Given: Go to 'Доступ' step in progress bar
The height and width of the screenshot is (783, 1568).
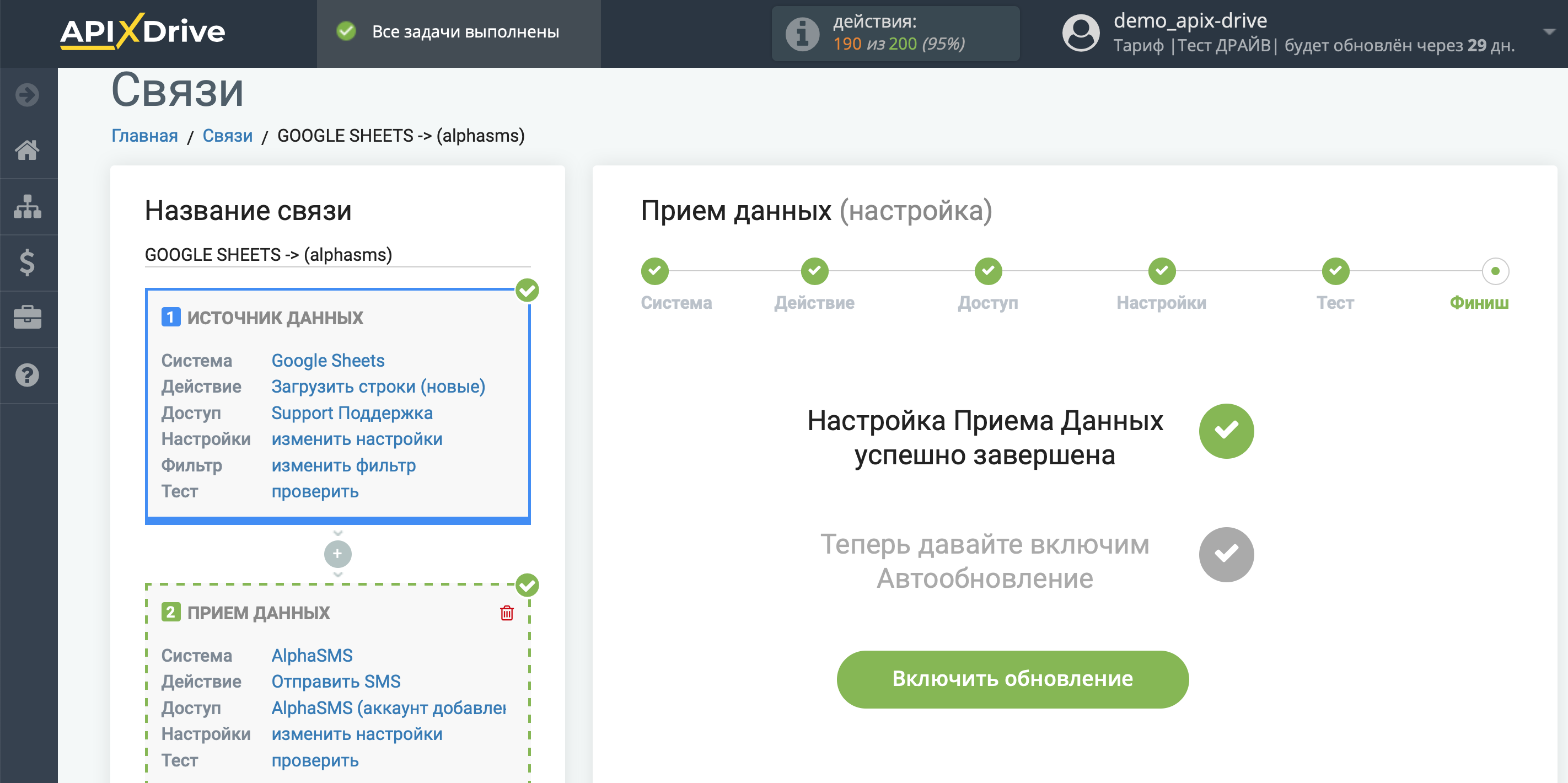Looking at the screenshot, I should pyautogui.click(x=988, y=271).
